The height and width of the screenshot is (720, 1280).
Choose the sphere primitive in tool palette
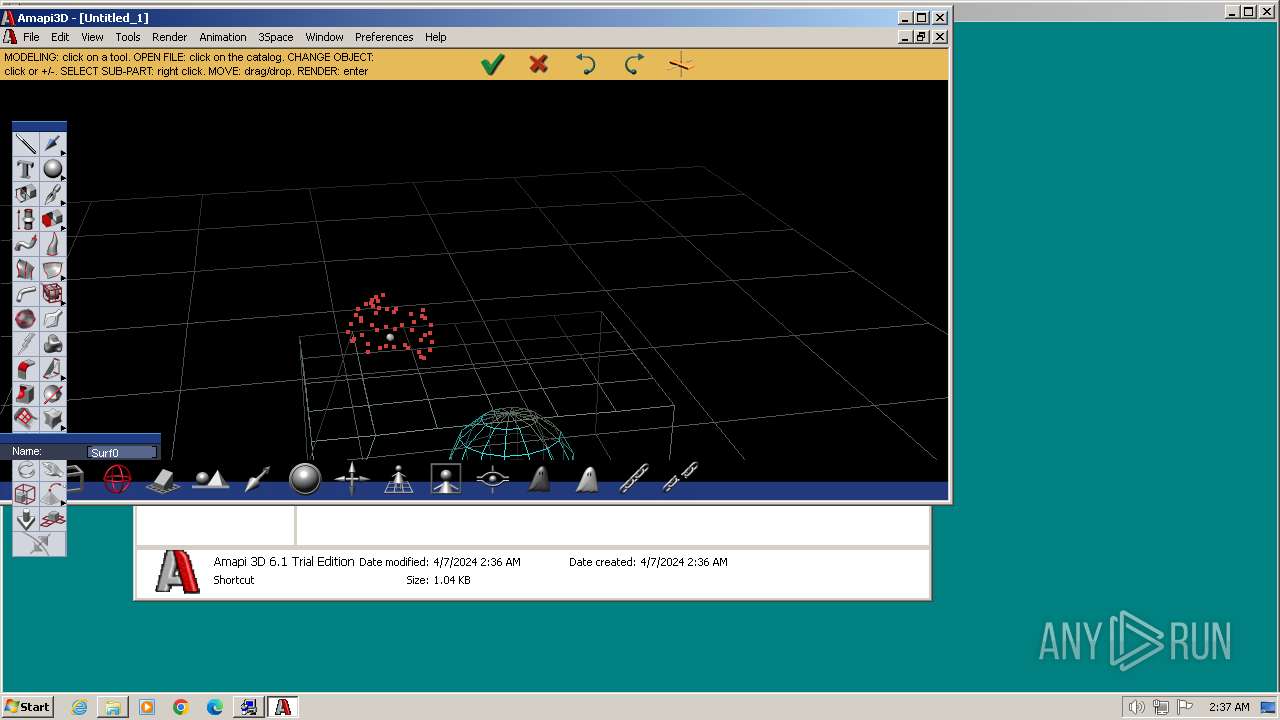53,169
